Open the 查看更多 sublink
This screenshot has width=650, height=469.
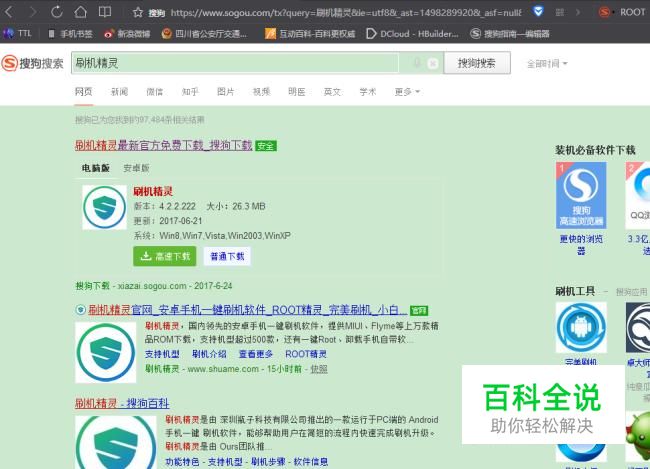point(256,354)
